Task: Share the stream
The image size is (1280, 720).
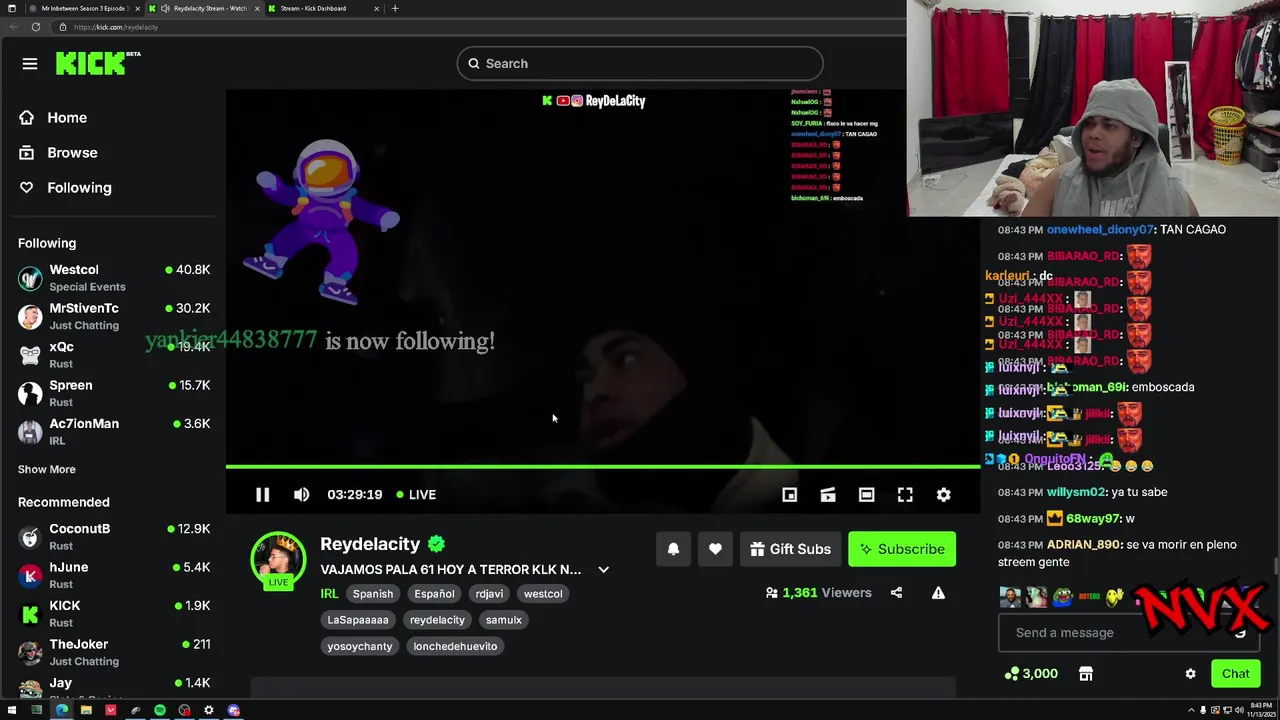Action: click(896, 593)
